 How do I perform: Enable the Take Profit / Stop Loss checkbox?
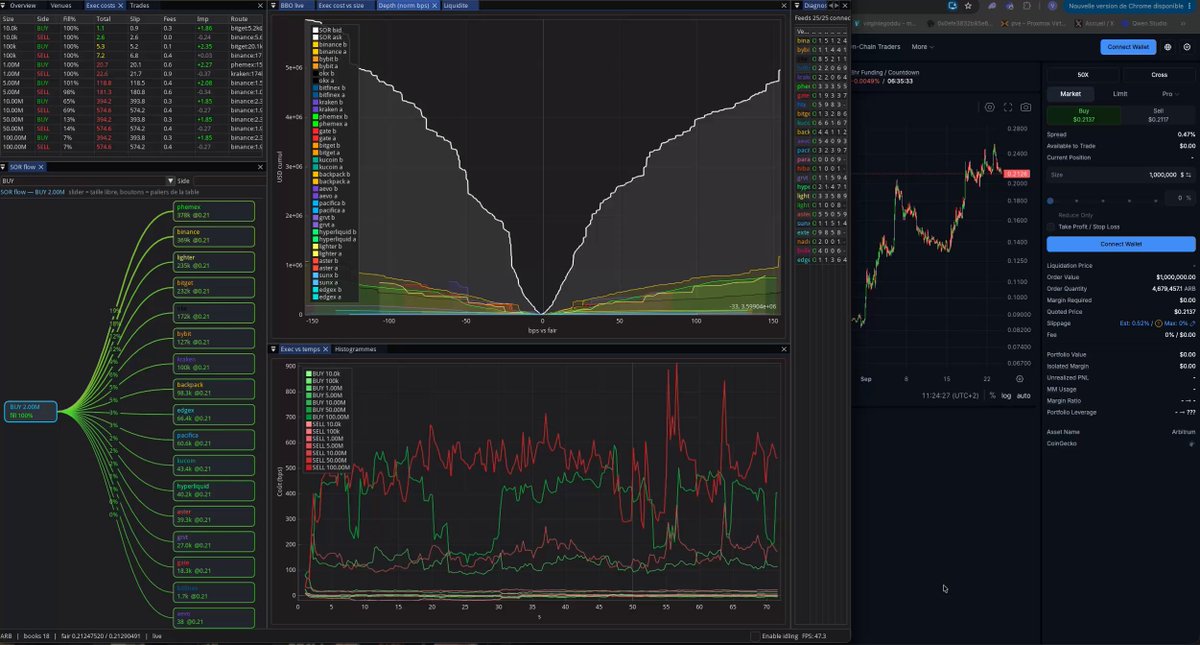[1051, 227]
